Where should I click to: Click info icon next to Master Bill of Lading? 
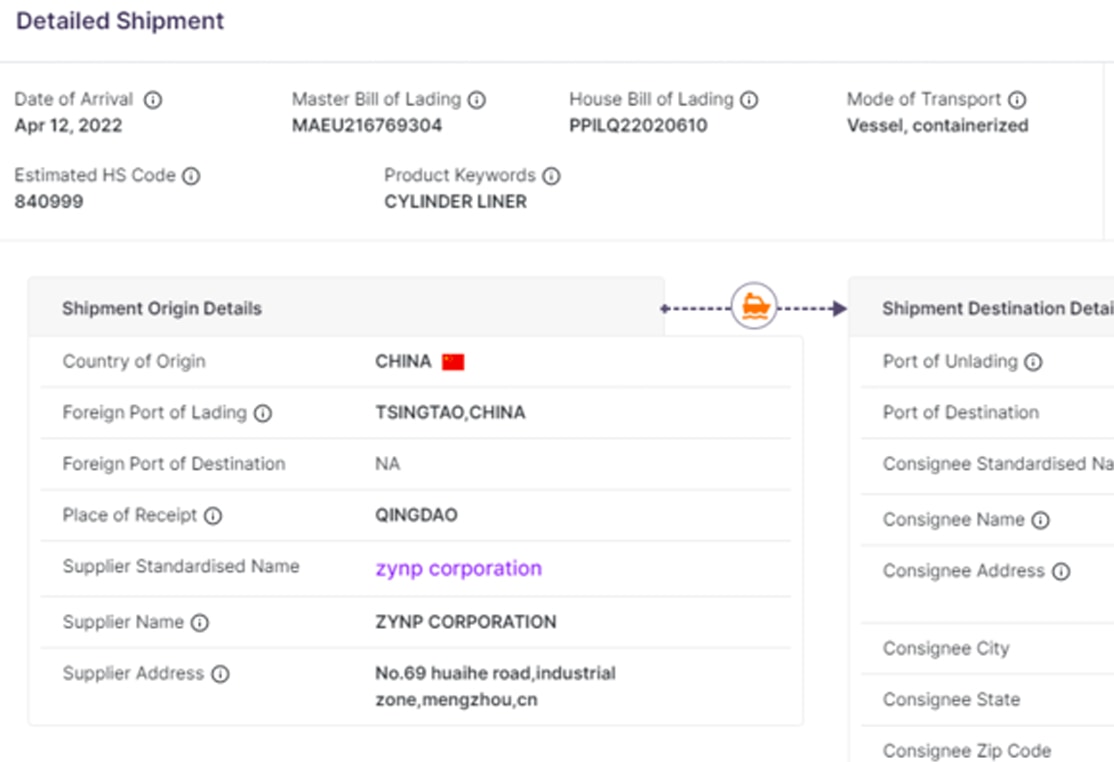477,100
